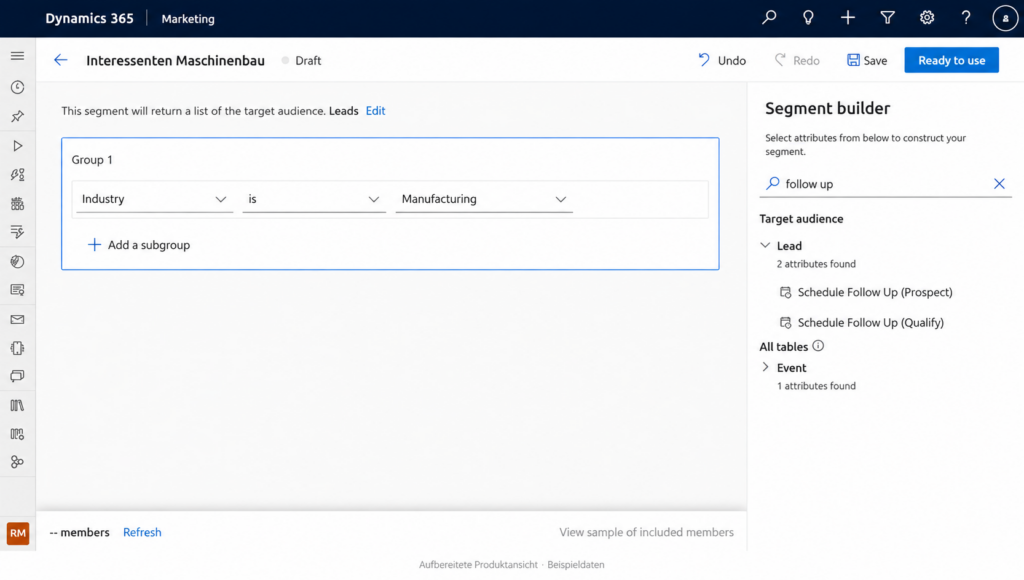Open the segments sidebar icon

tap(18, 204)
